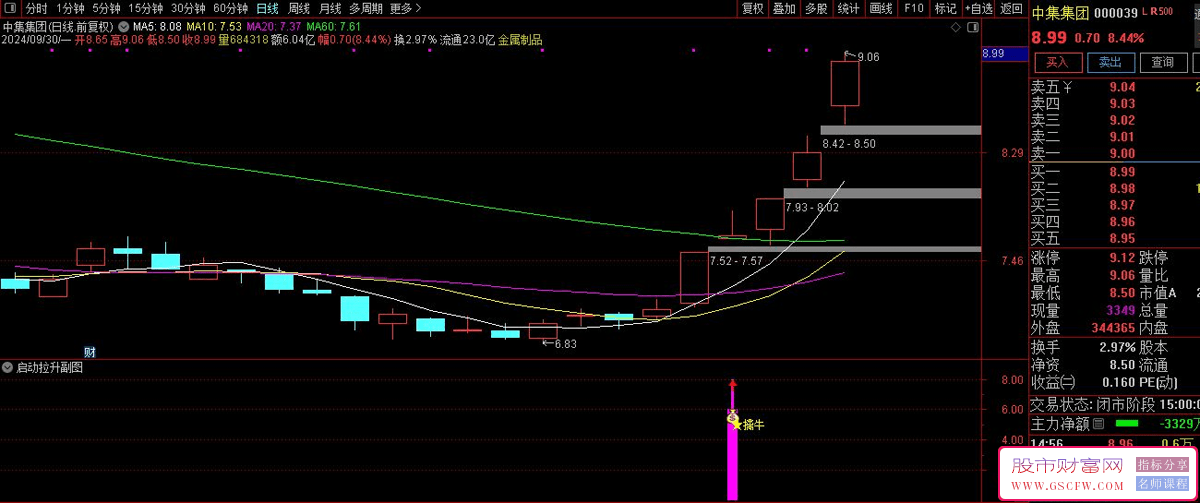This screenshot has width=1200, height=503.
Task: Select the 买一 8.99 order row
Action: pos(1115,172)
